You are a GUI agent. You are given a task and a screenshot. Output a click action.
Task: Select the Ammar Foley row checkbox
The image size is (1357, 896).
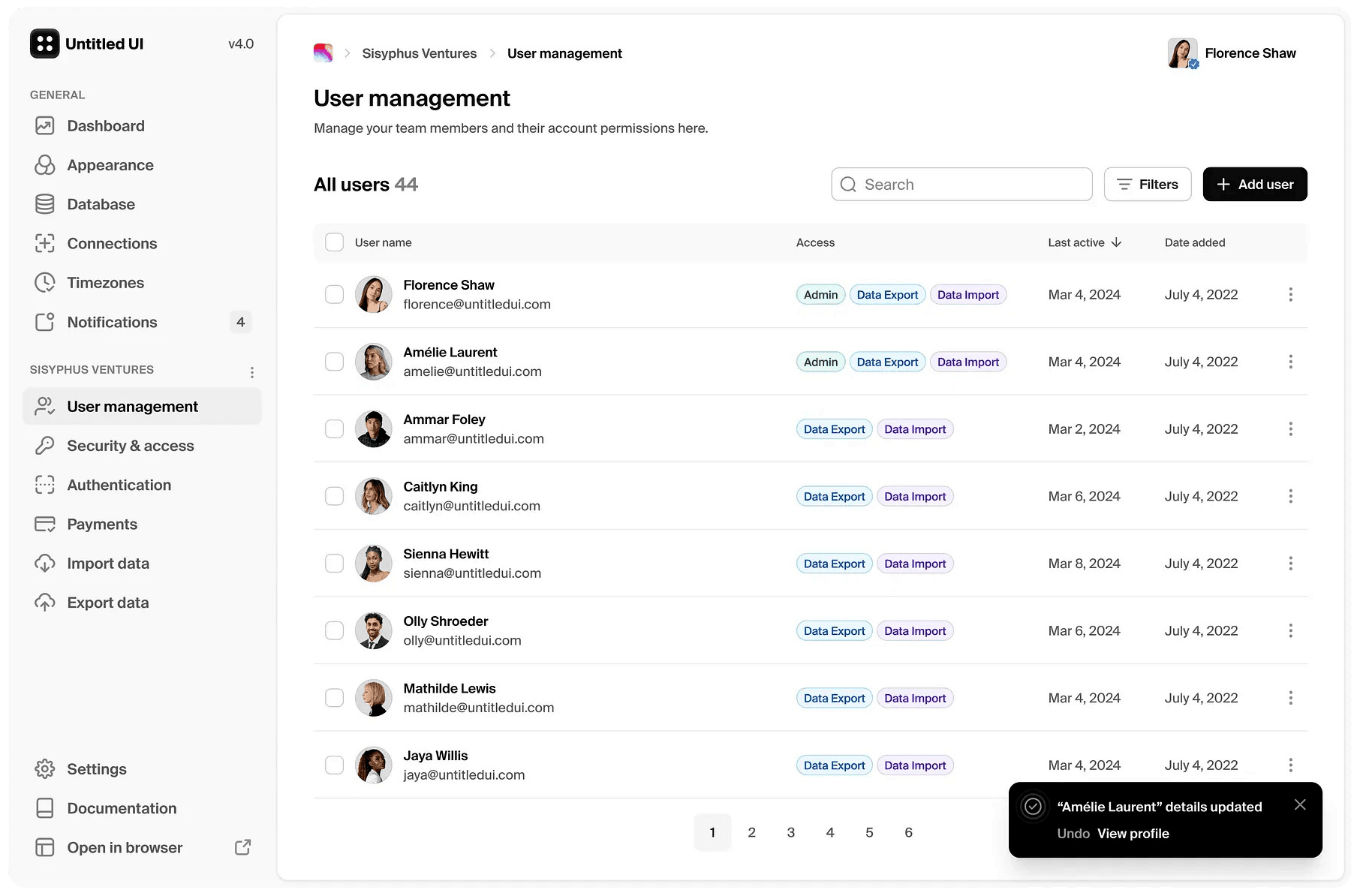(x=335, y=428)
